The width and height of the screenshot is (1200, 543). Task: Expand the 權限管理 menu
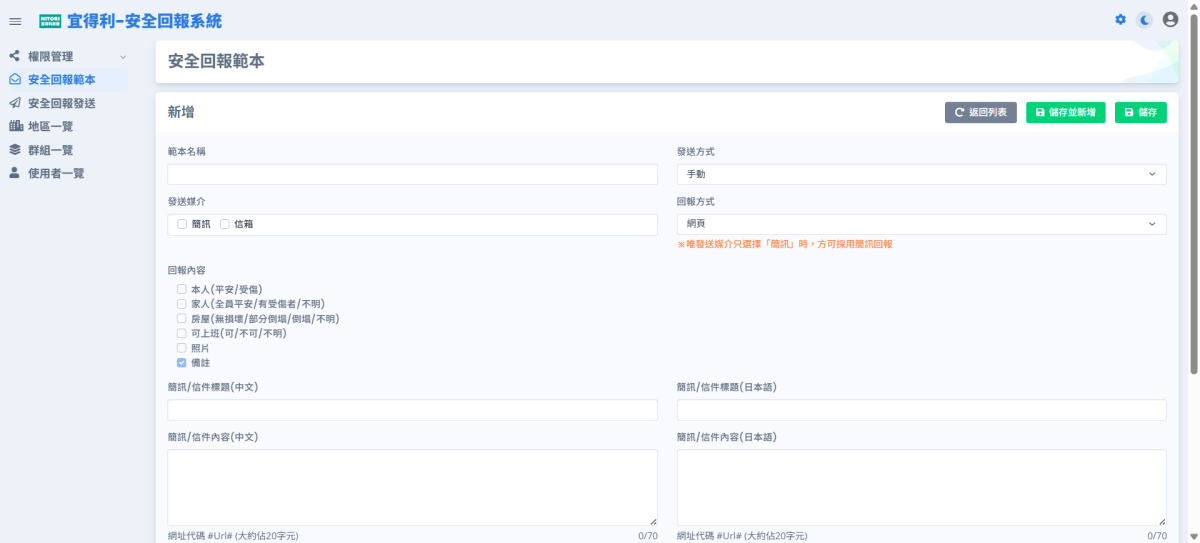pyautogui.click(x=66, y=57)
